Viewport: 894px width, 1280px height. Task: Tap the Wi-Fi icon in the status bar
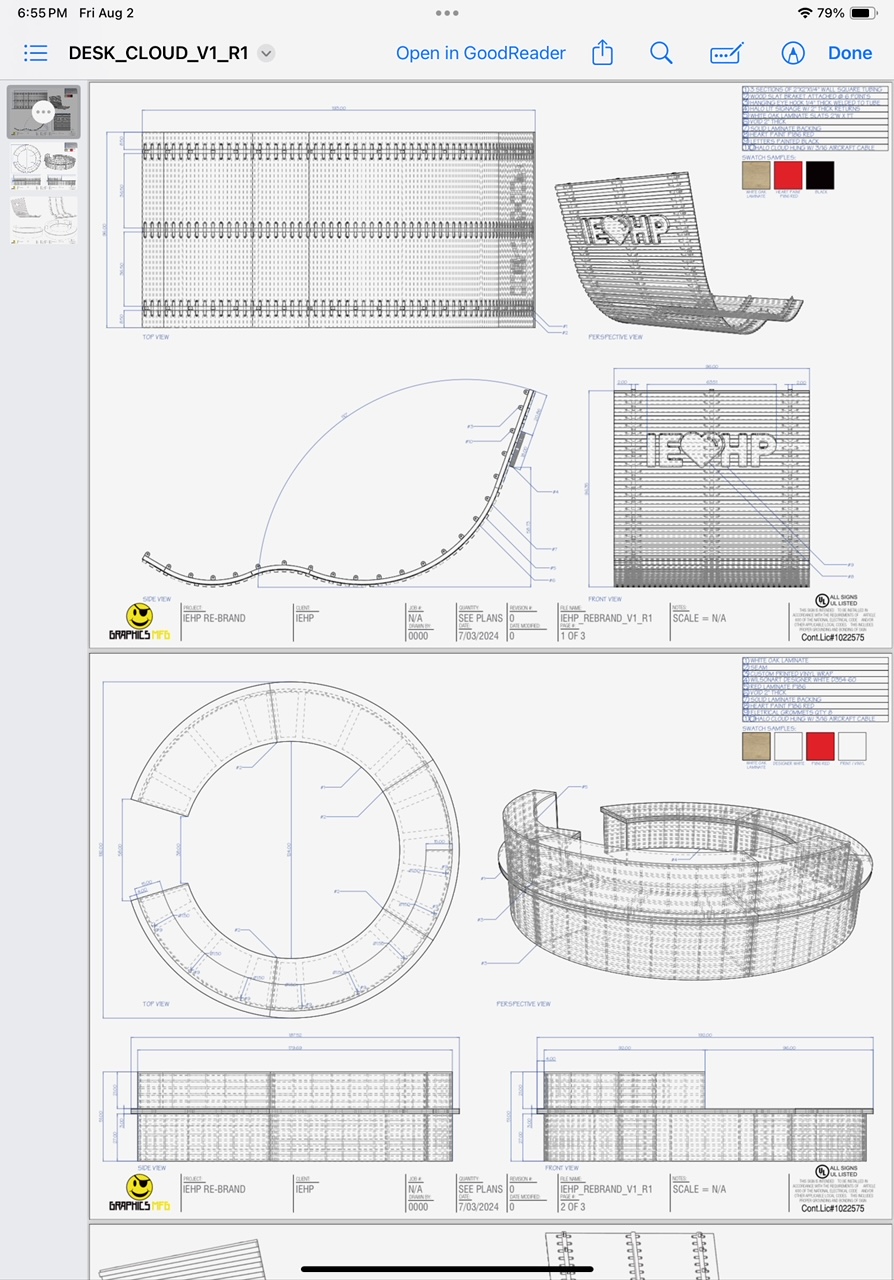(805, 13)
